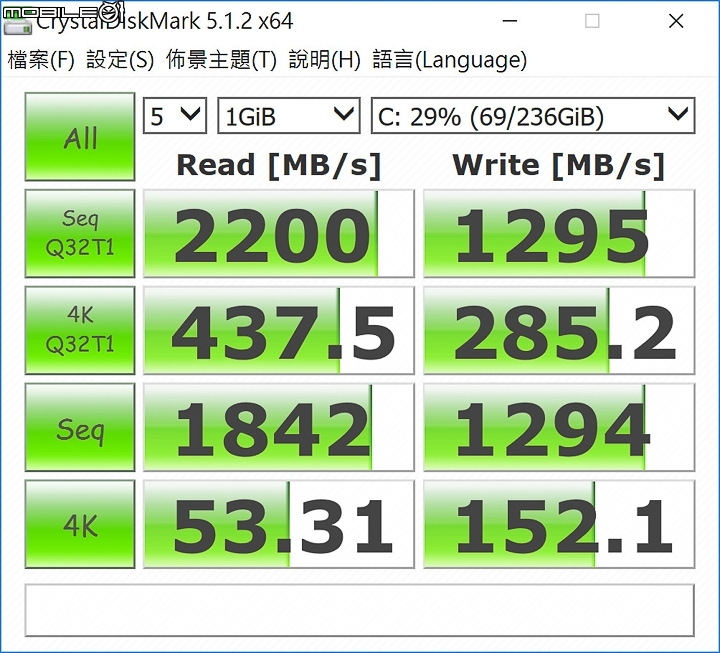Click the CrystalDiskMark app icon in title bar
The height and width of the screenshot is (653, 720).
click(x=18, y=26)
